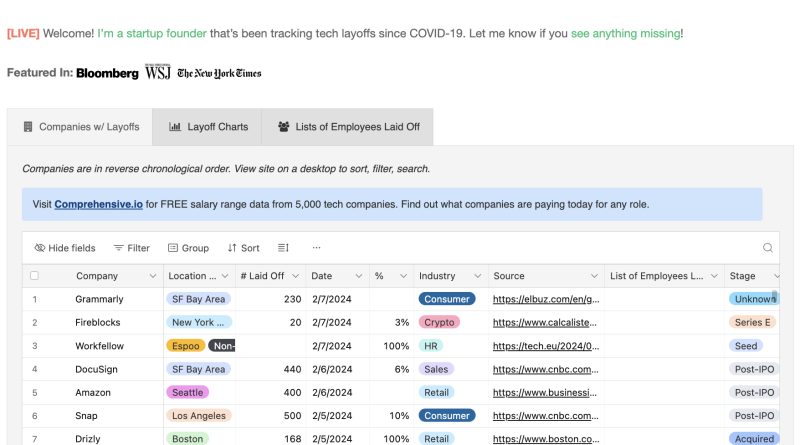The width and height of the screenshot is (800, 445).
Task: Open the Group options
Action: click(188, 248)
